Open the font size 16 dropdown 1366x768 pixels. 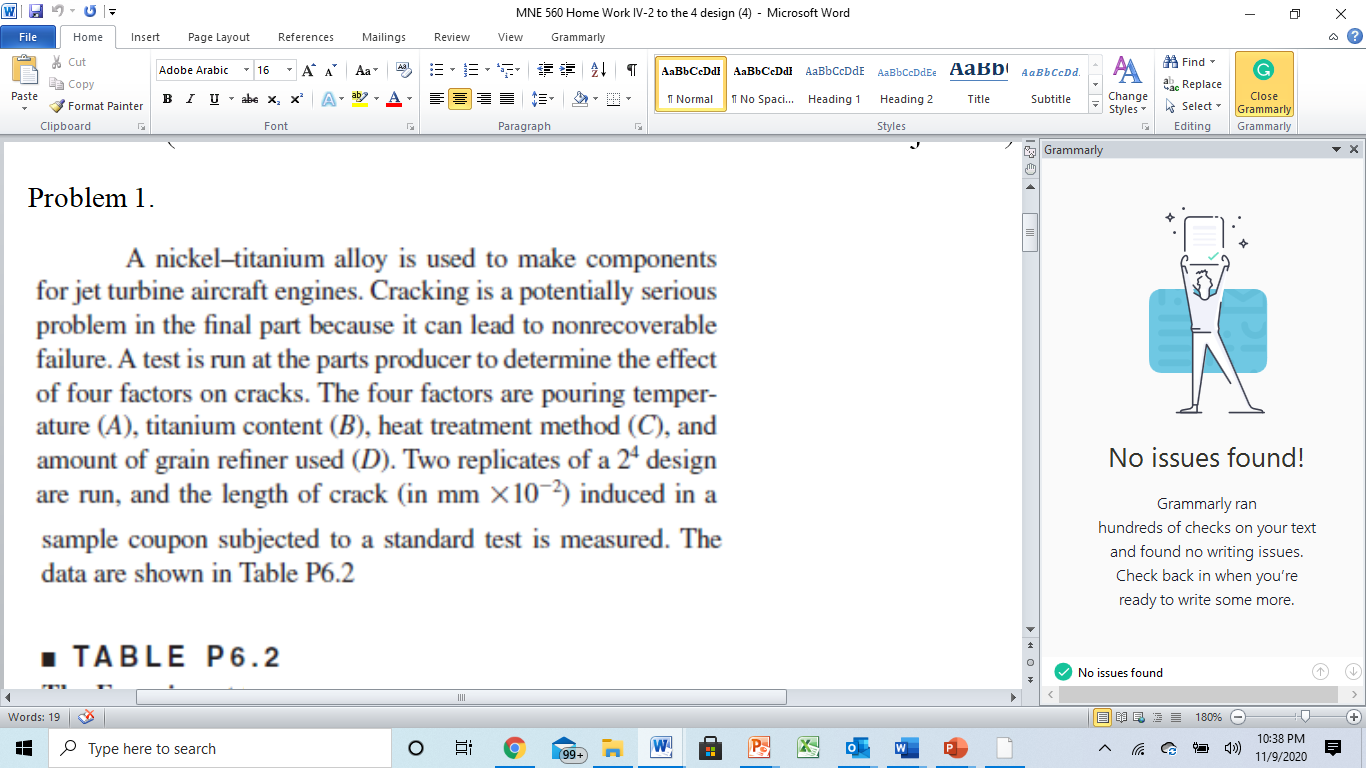tap(290, 70)
